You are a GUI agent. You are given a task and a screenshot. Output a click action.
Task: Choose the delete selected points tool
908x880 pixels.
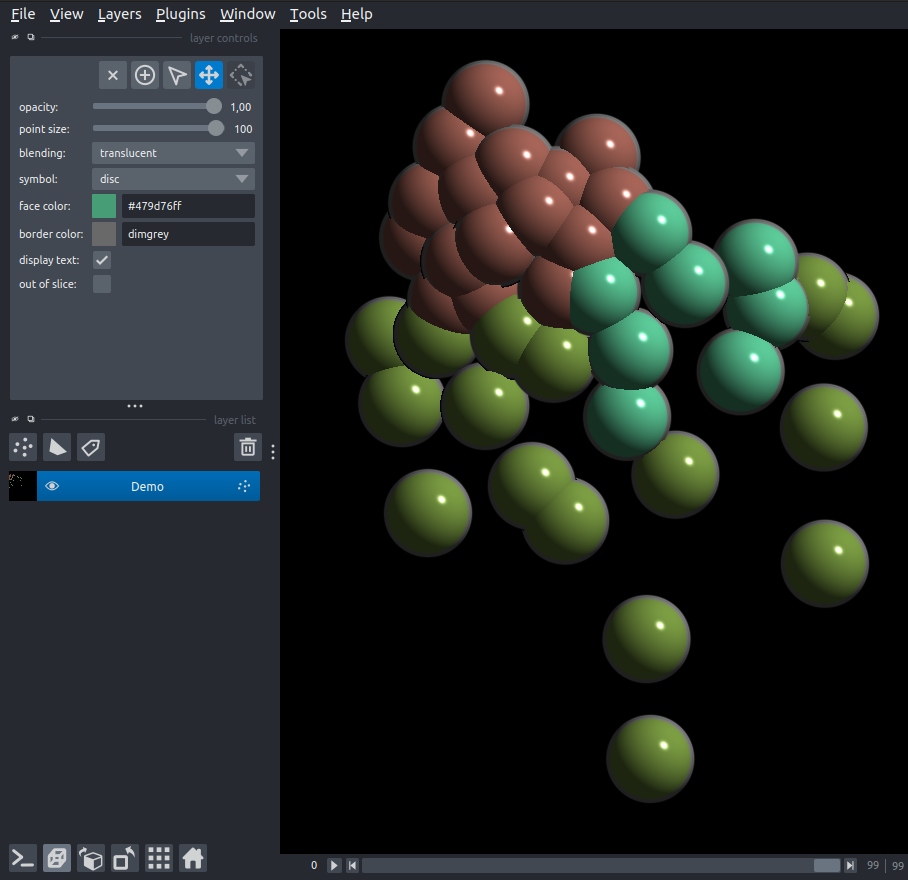[112, 75]
